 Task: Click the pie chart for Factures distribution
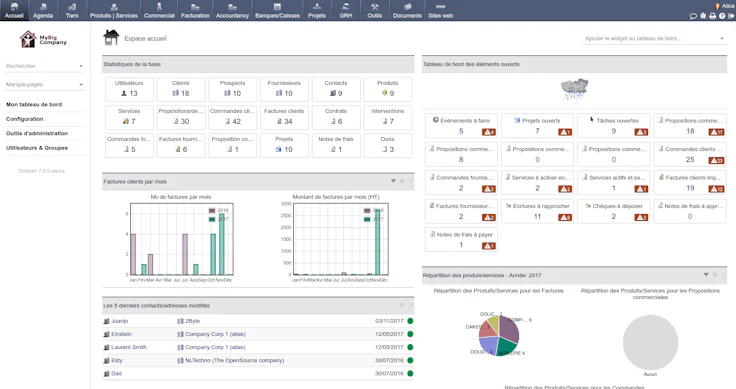(x=499, y=335)
